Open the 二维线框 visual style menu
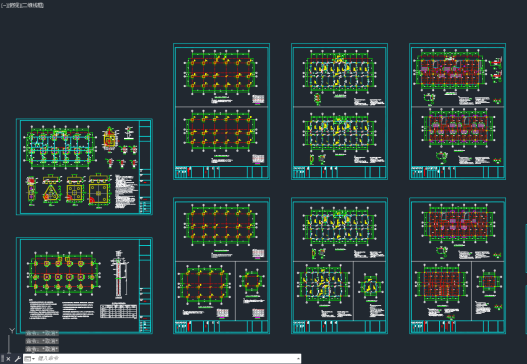 pos(34,5)
